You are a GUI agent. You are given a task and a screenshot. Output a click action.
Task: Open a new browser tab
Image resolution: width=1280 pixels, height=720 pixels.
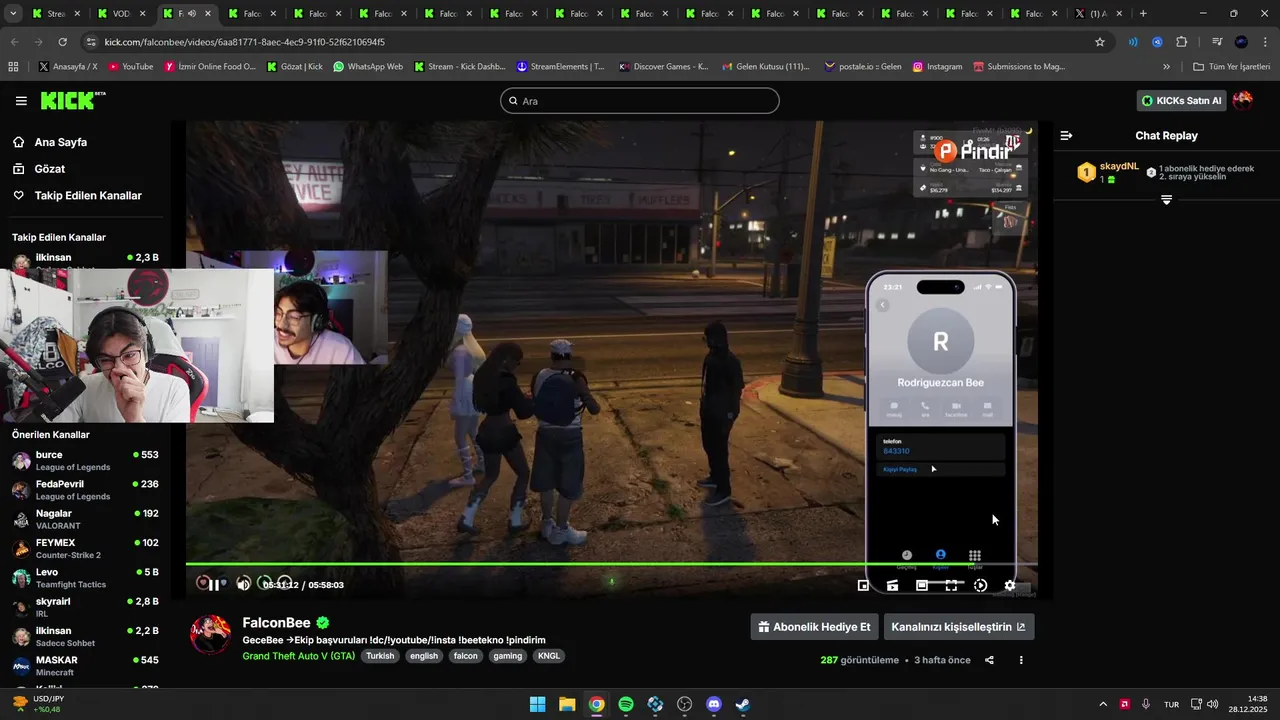(1143, 14)
